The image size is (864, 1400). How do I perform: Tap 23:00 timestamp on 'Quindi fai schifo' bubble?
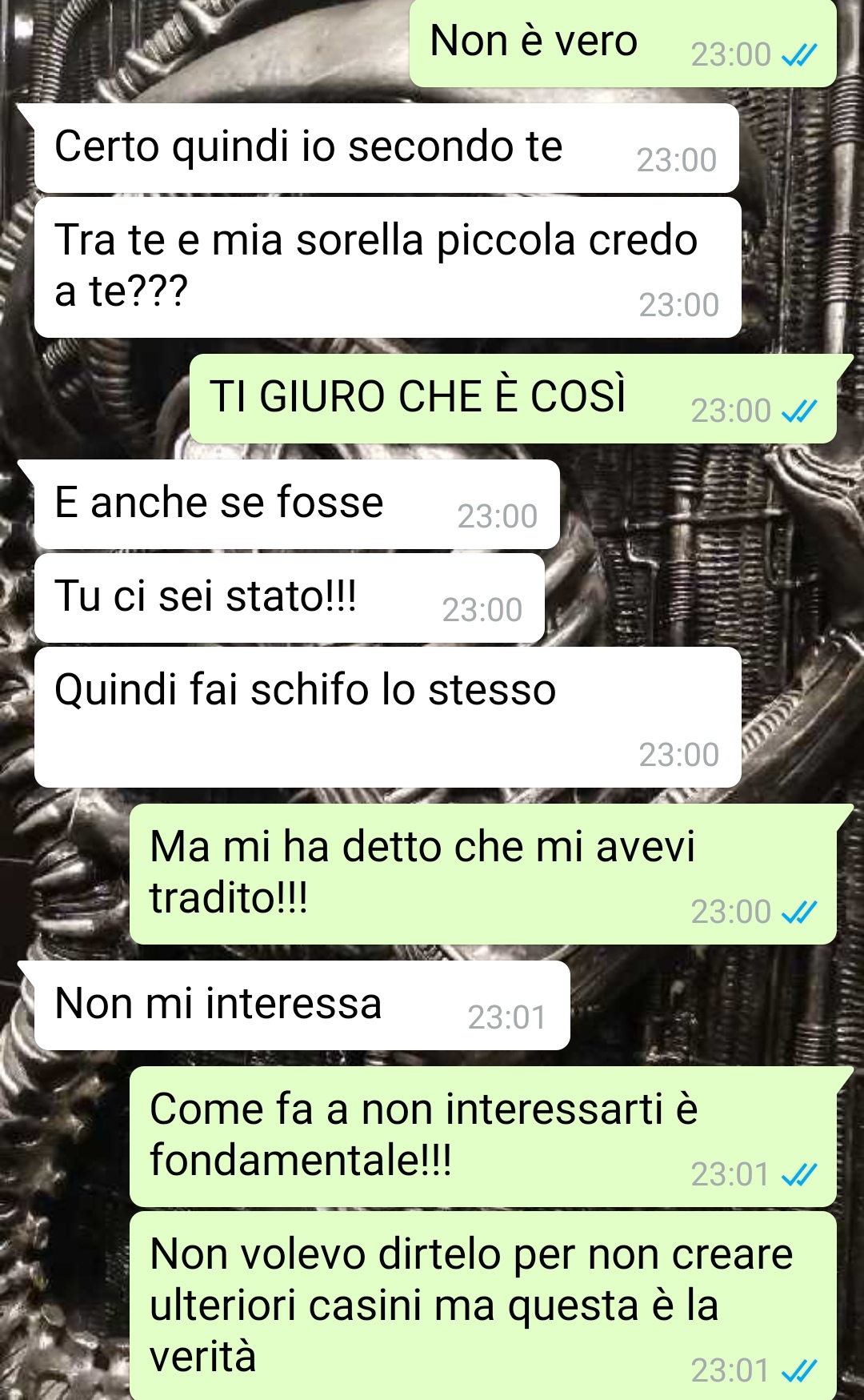678,755
